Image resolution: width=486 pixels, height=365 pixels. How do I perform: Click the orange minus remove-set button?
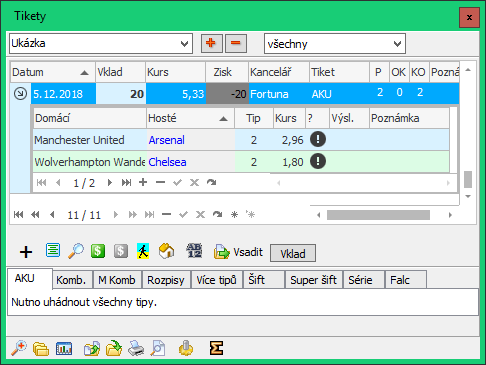[236, 43]
